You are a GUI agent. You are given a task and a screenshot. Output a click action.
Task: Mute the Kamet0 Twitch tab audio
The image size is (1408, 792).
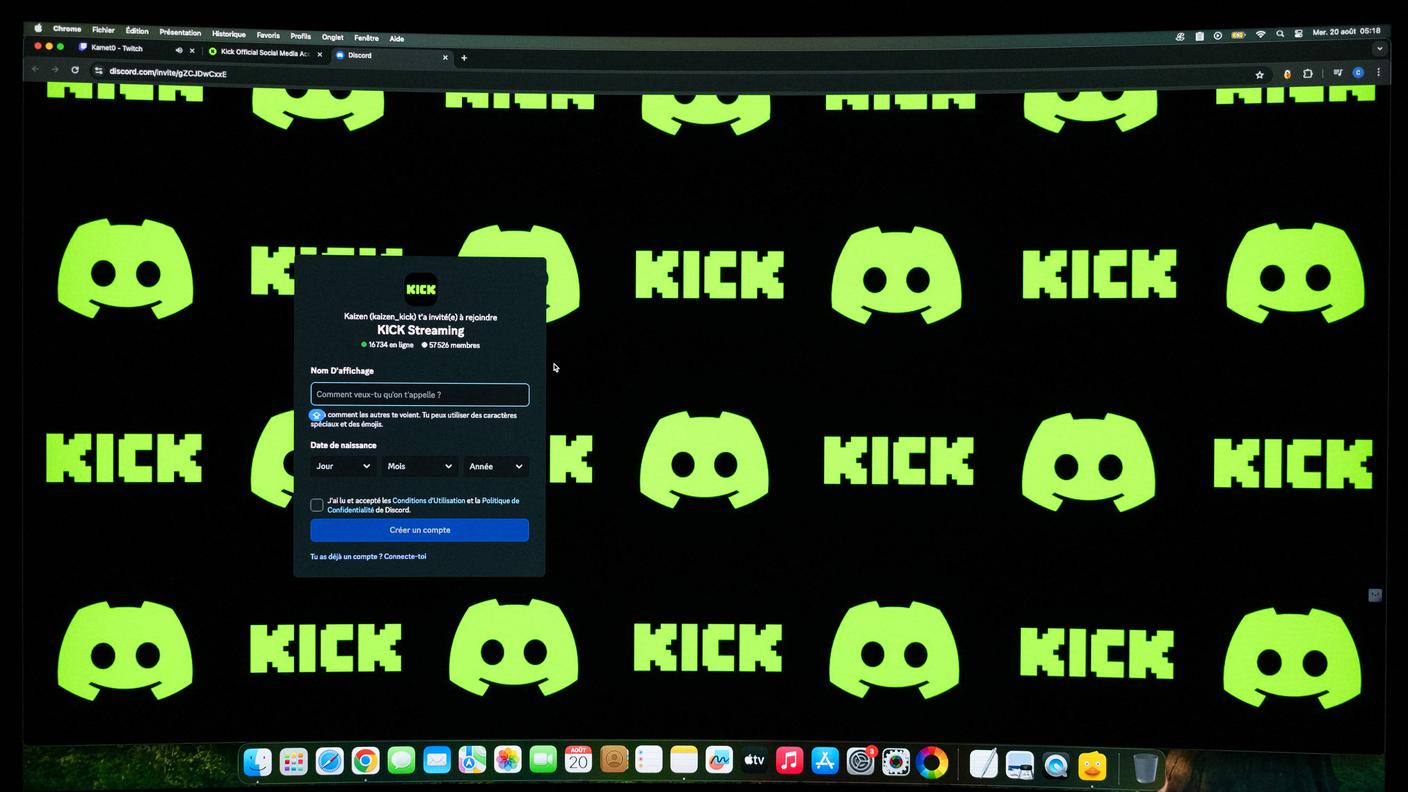pos(179,50)
